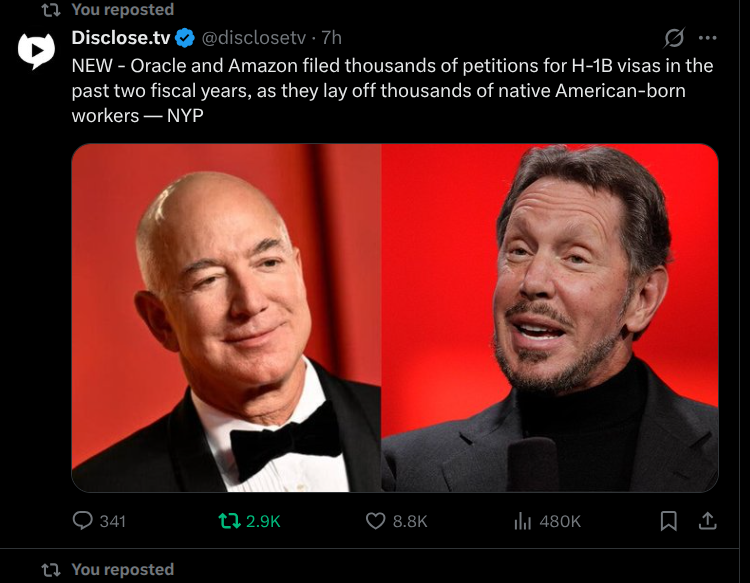Open the three-dot more options menu

[708, 38]
